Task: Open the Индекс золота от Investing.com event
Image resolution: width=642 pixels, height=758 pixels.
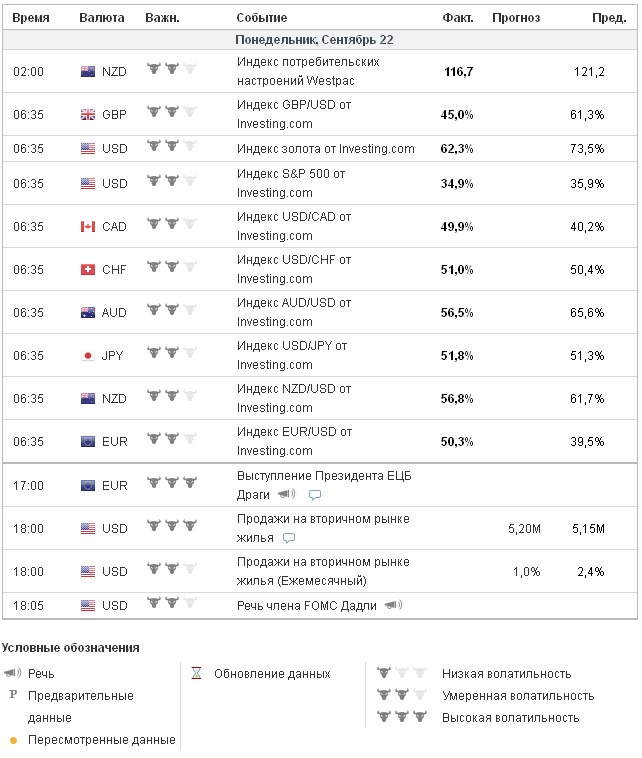Action: [325, 149]
